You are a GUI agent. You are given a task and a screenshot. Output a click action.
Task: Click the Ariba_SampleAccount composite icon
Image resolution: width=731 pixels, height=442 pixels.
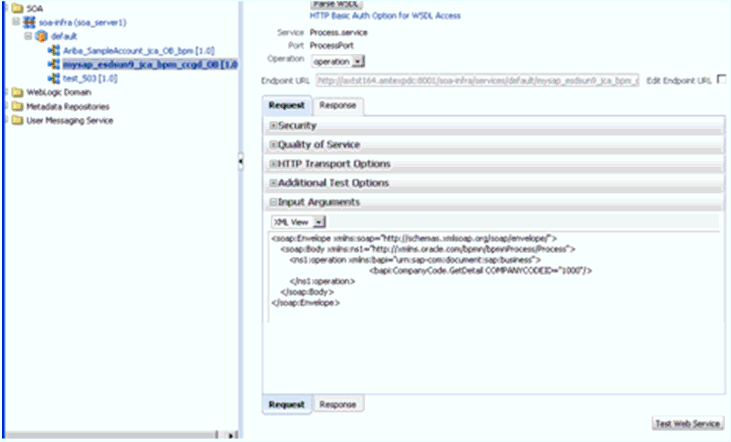coord(54,50)
